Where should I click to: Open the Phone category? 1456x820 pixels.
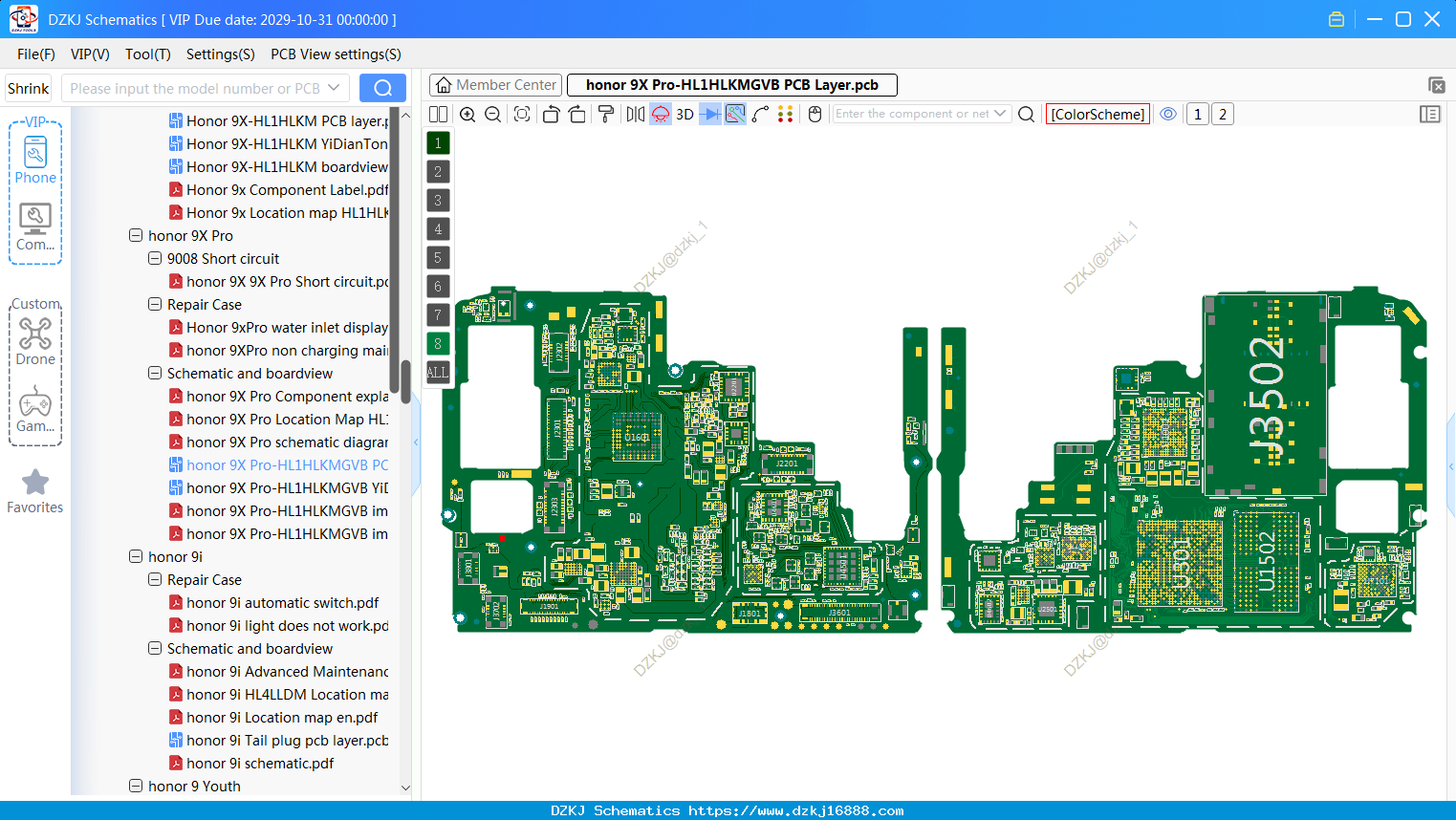tap(35, 160)
